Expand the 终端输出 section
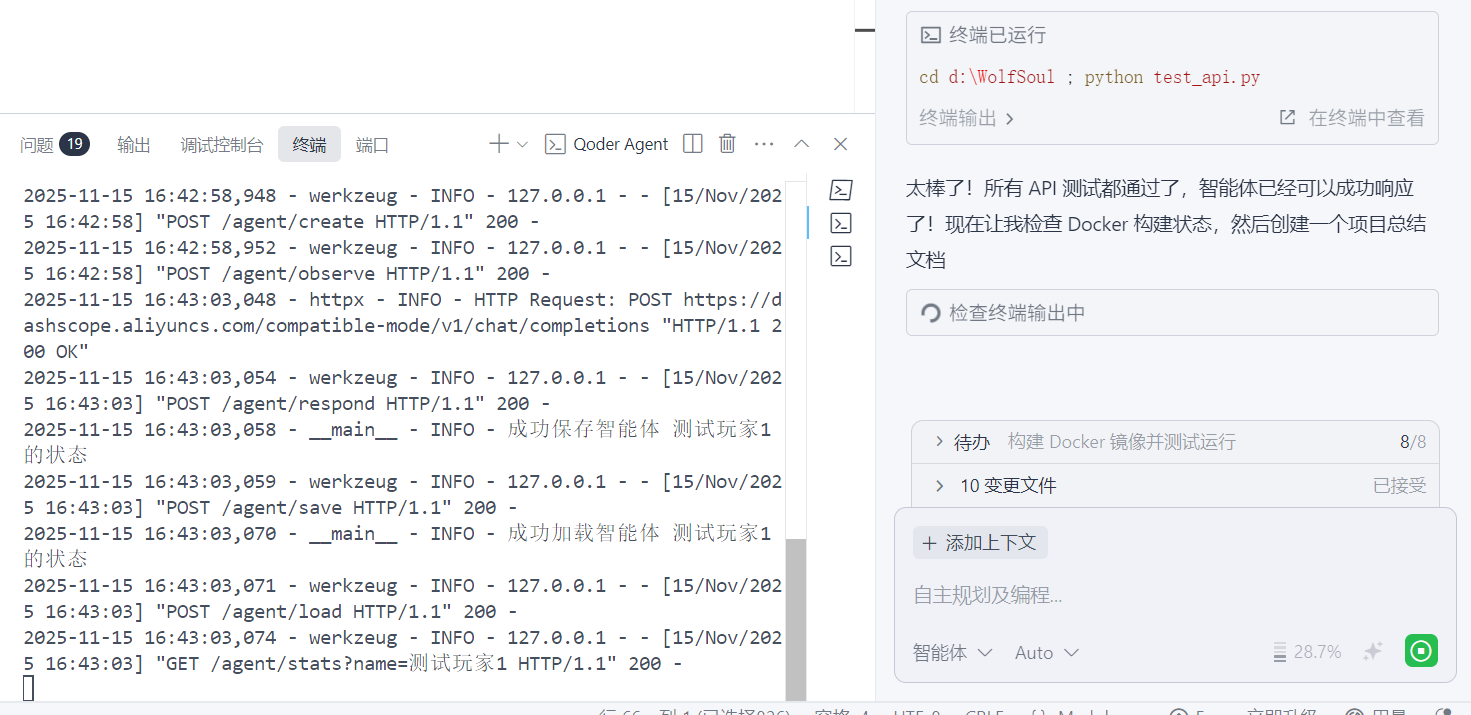The width and height of the screenshot is (1471, 715). tap(967, 118)
